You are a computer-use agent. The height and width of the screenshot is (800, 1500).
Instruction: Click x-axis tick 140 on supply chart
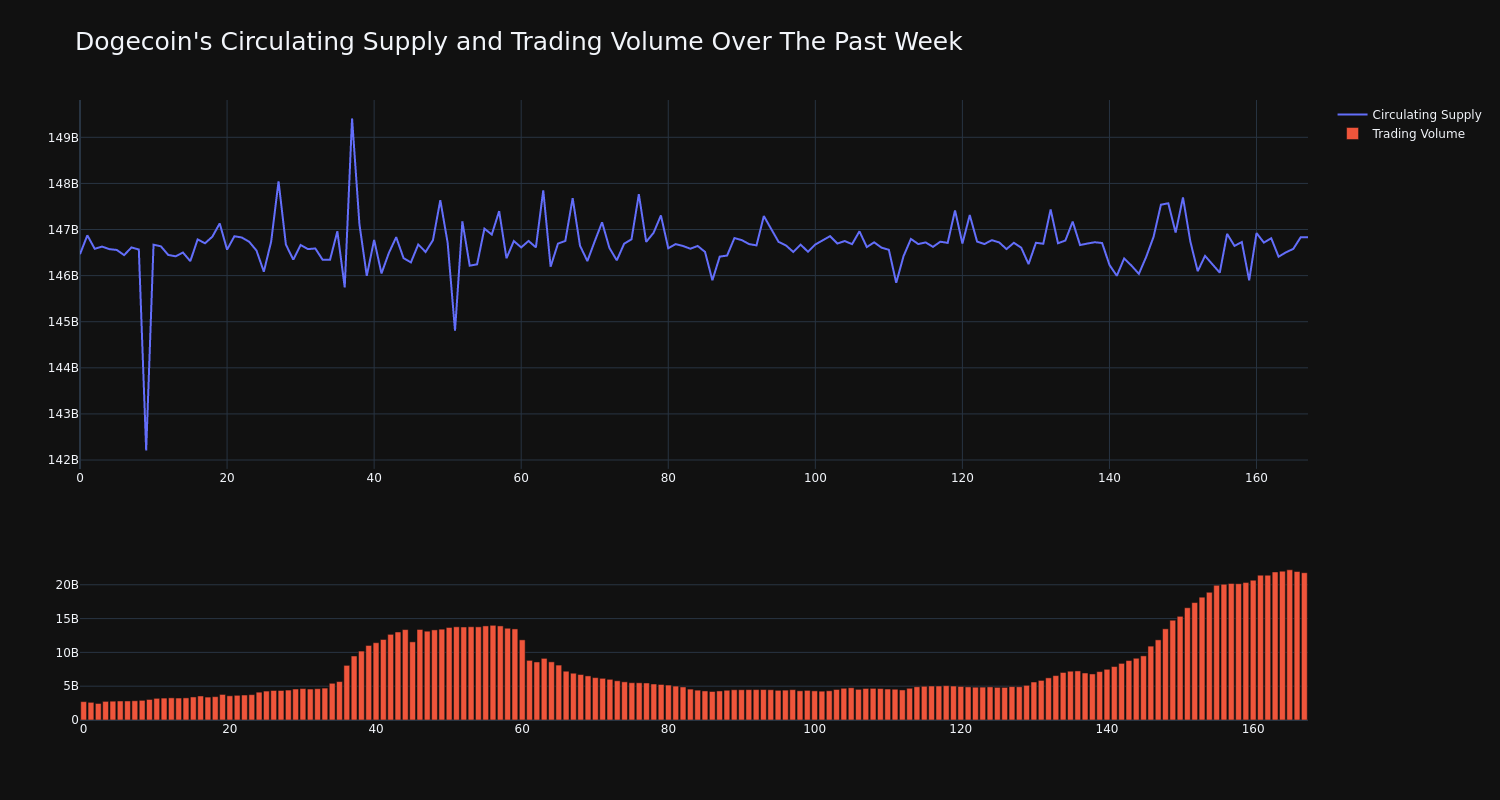(1109, 478)
